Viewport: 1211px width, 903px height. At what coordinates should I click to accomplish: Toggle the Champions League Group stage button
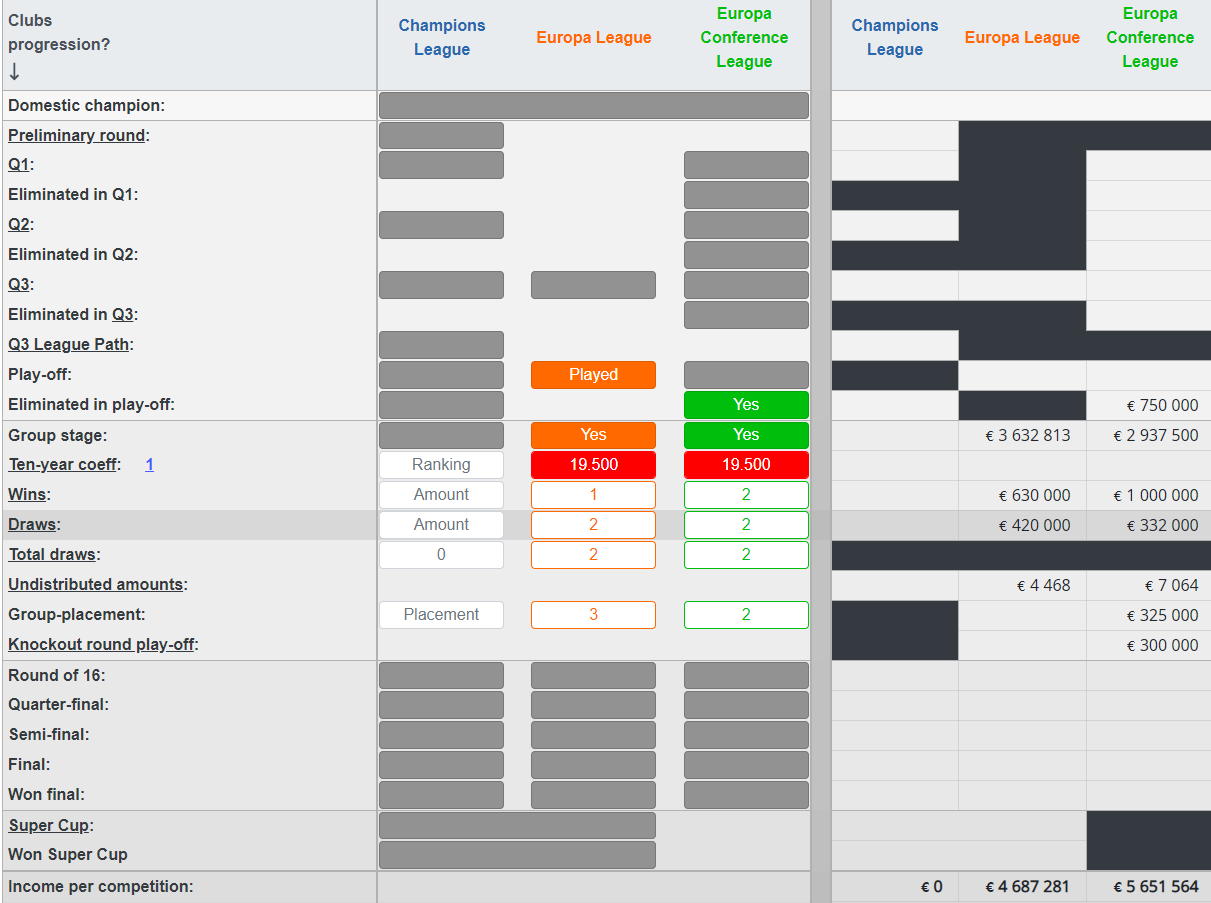[441, 435]
